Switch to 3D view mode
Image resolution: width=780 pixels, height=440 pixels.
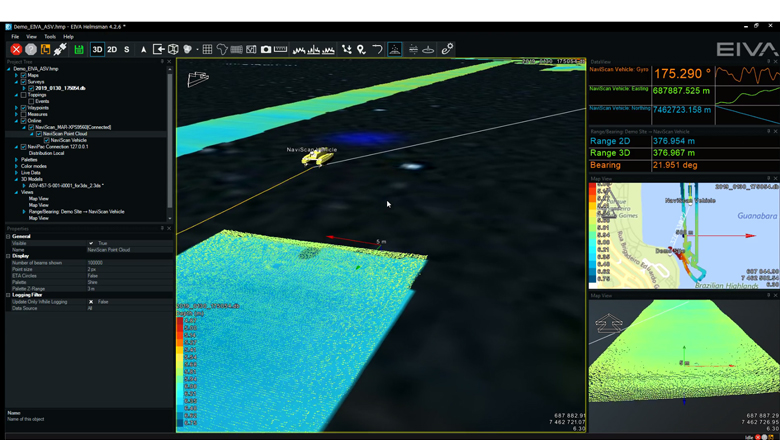tap(97, 49)
